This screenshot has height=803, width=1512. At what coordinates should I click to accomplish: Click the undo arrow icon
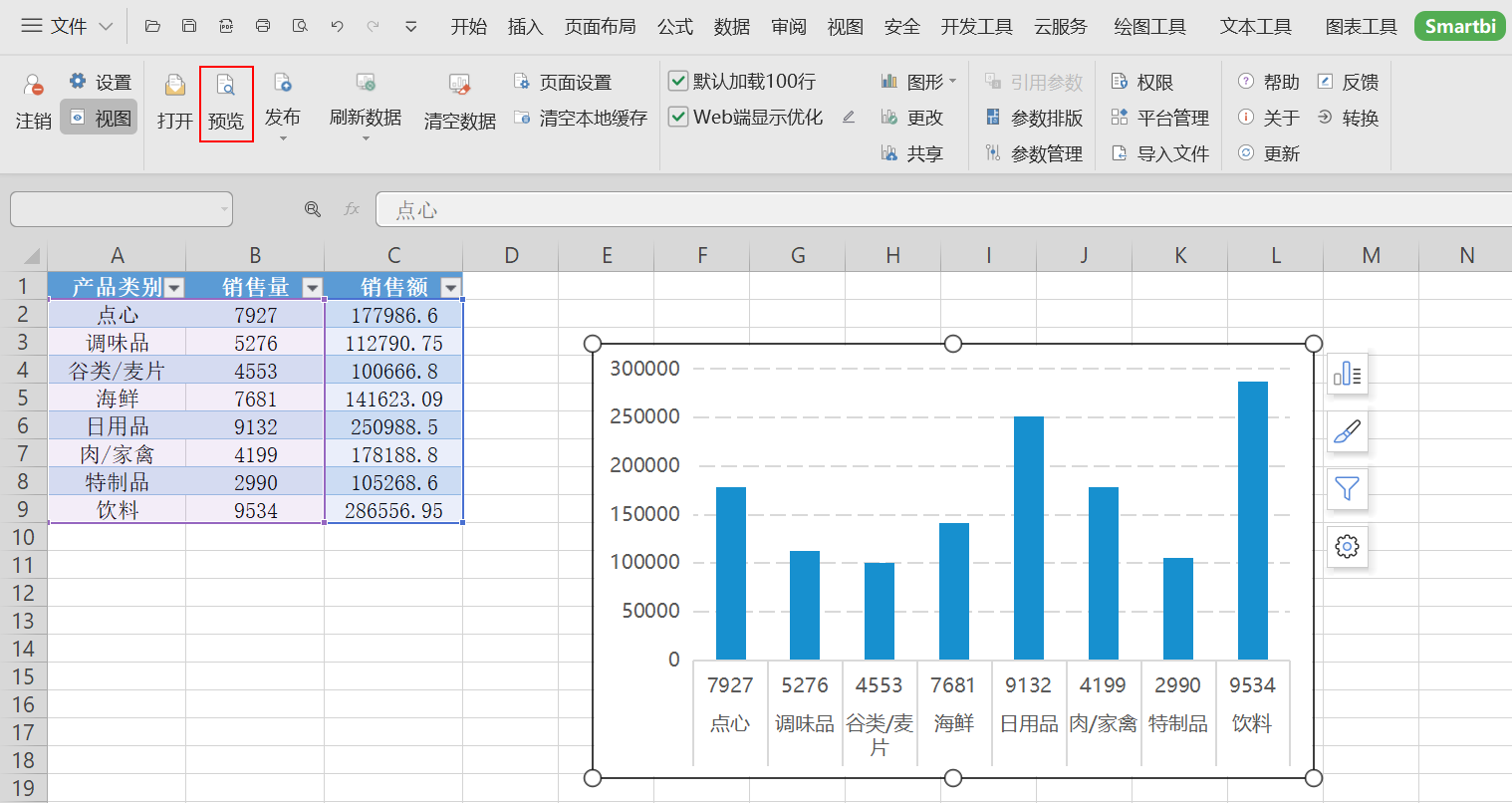tap(337, 26)
